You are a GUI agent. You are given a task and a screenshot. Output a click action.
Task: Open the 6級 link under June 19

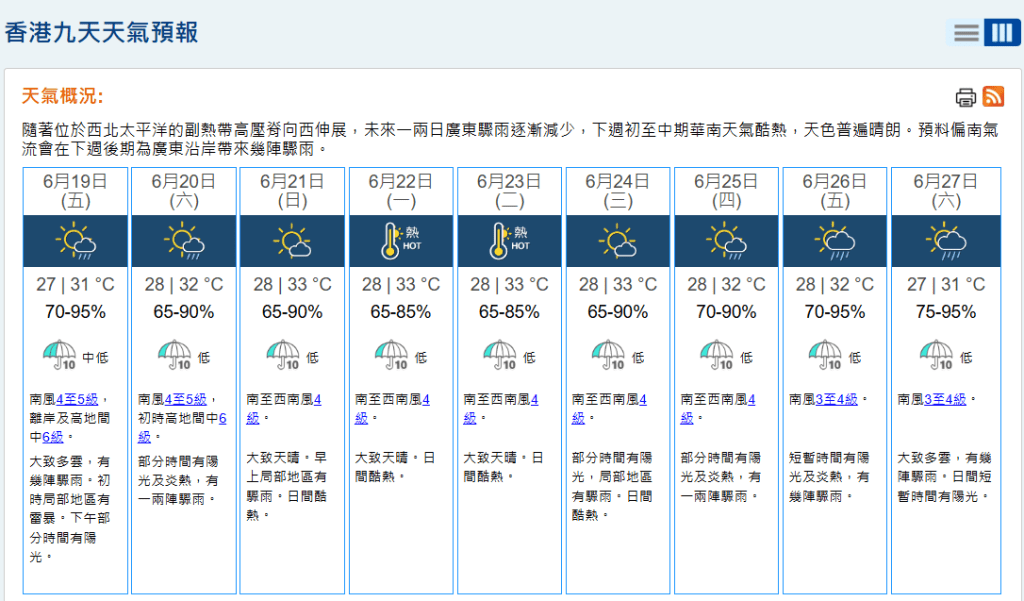53,436
